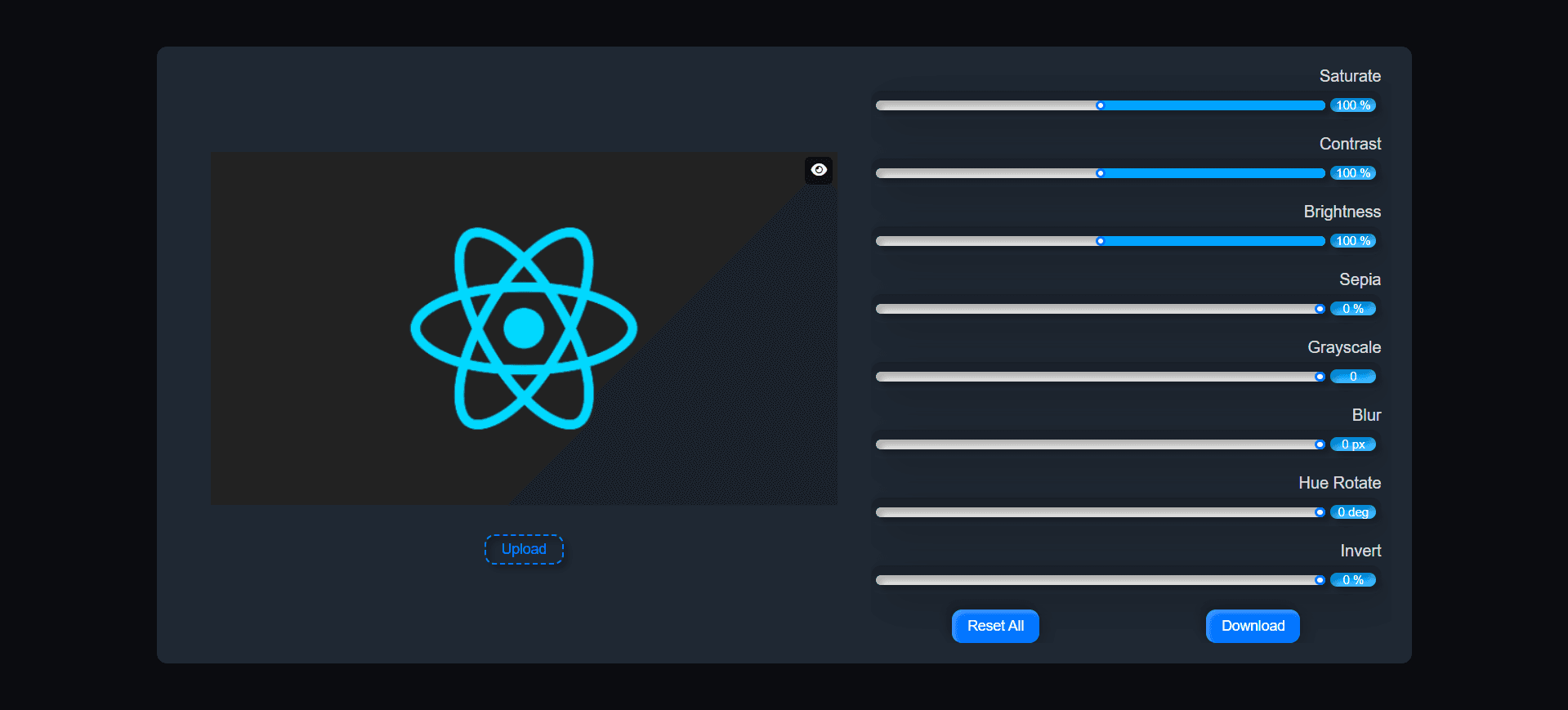Click the Grayscale 0 value badge

(1353, 377)
